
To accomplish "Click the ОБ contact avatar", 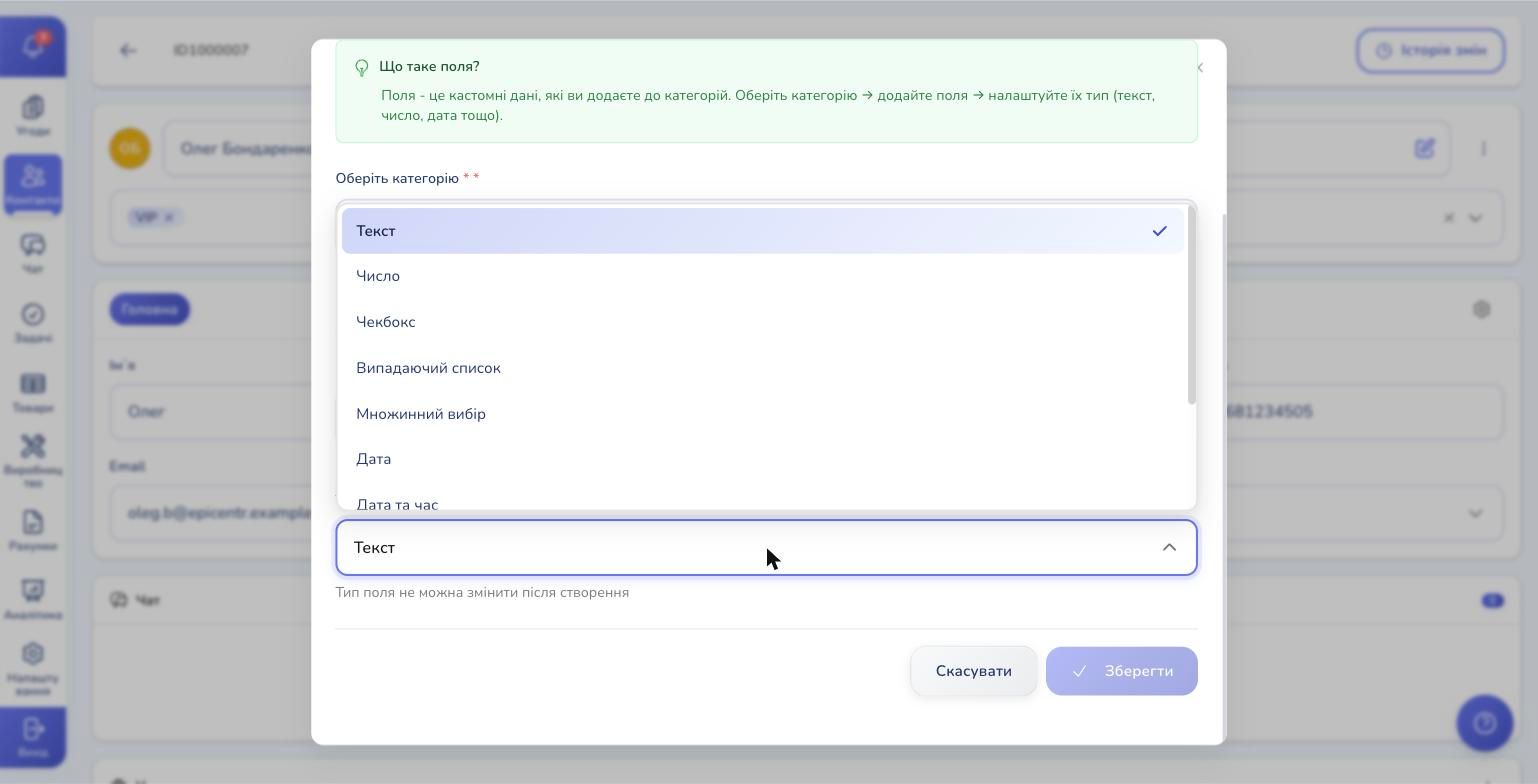I will [x=130, y=148].
